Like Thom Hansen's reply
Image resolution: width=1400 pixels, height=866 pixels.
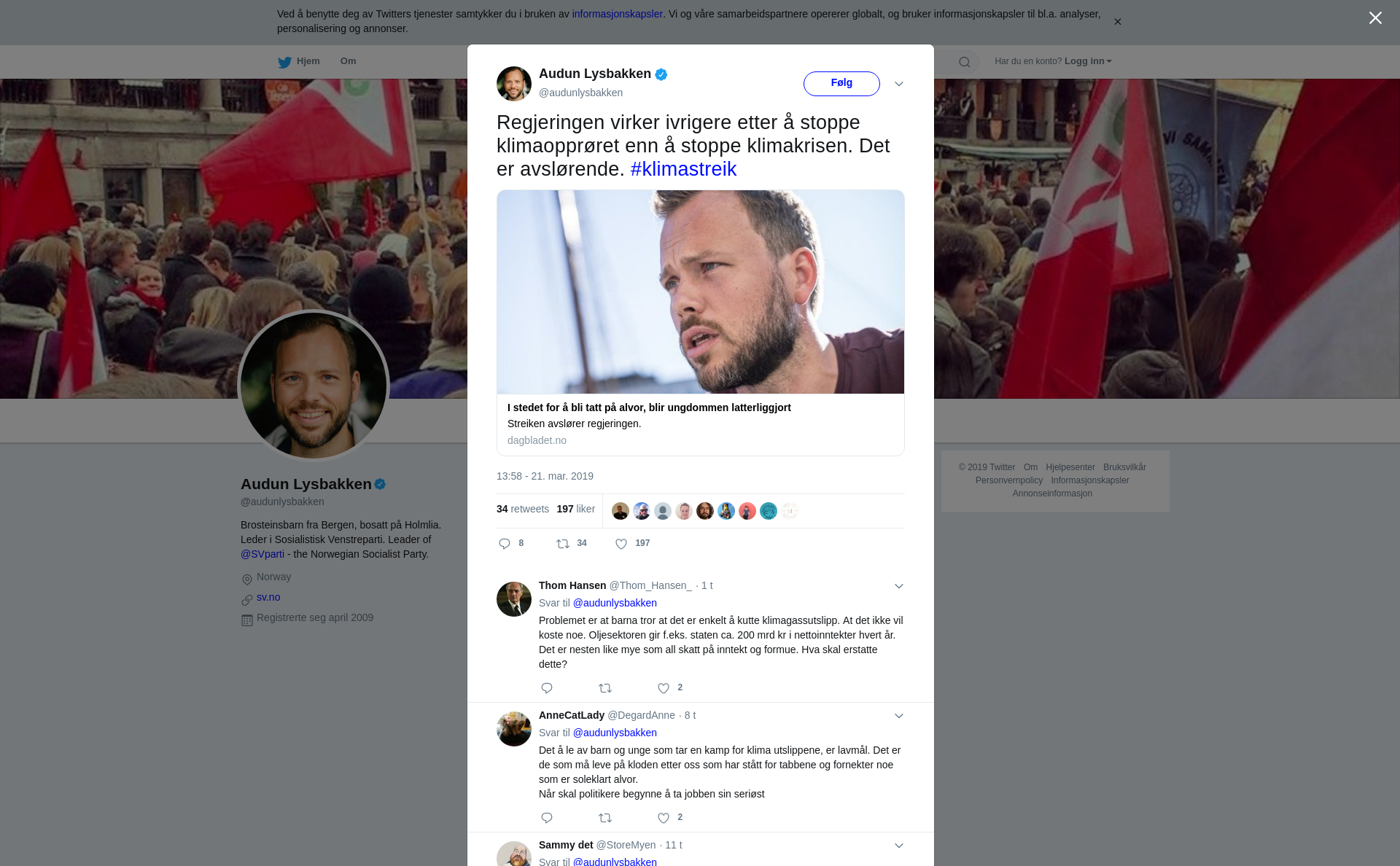point(664,688)
